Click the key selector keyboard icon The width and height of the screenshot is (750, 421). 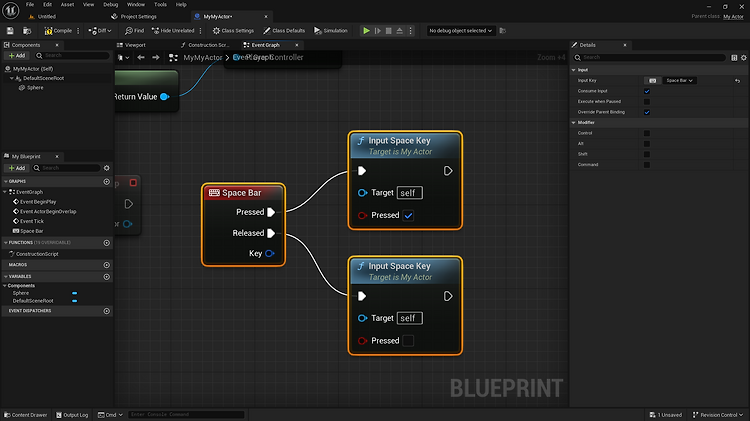tap(652, 80)
